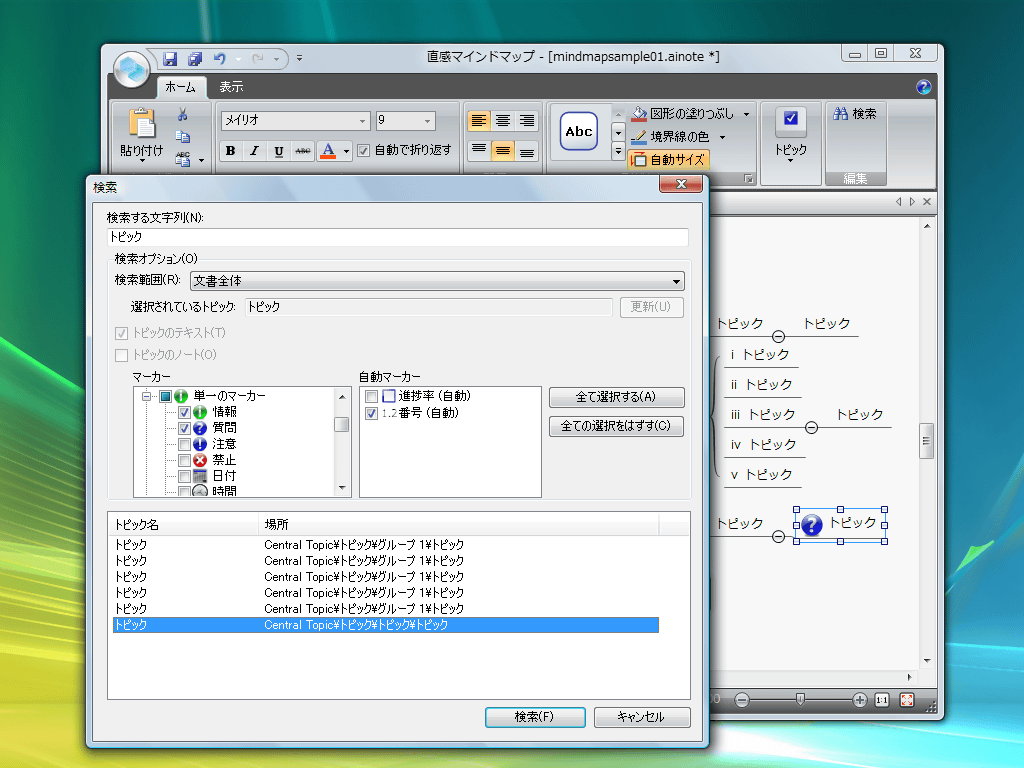
Task: Toggle the 自動サイズ button
Action: coord(668,159)
